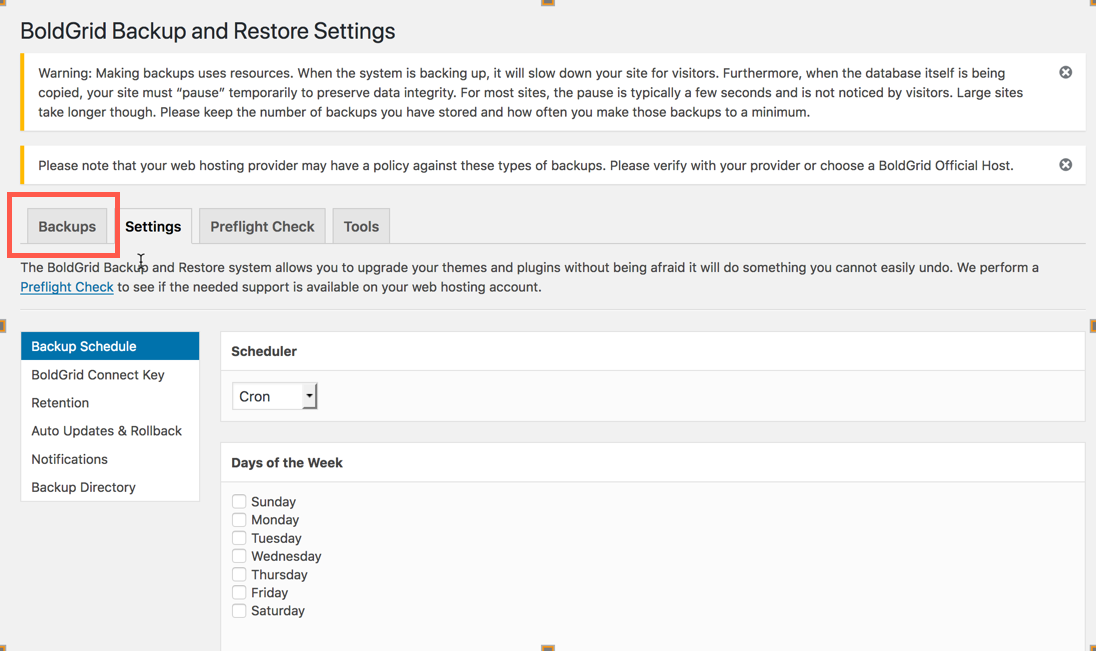
Task: Open the Backup Directory section
Action: coord(110,487)
